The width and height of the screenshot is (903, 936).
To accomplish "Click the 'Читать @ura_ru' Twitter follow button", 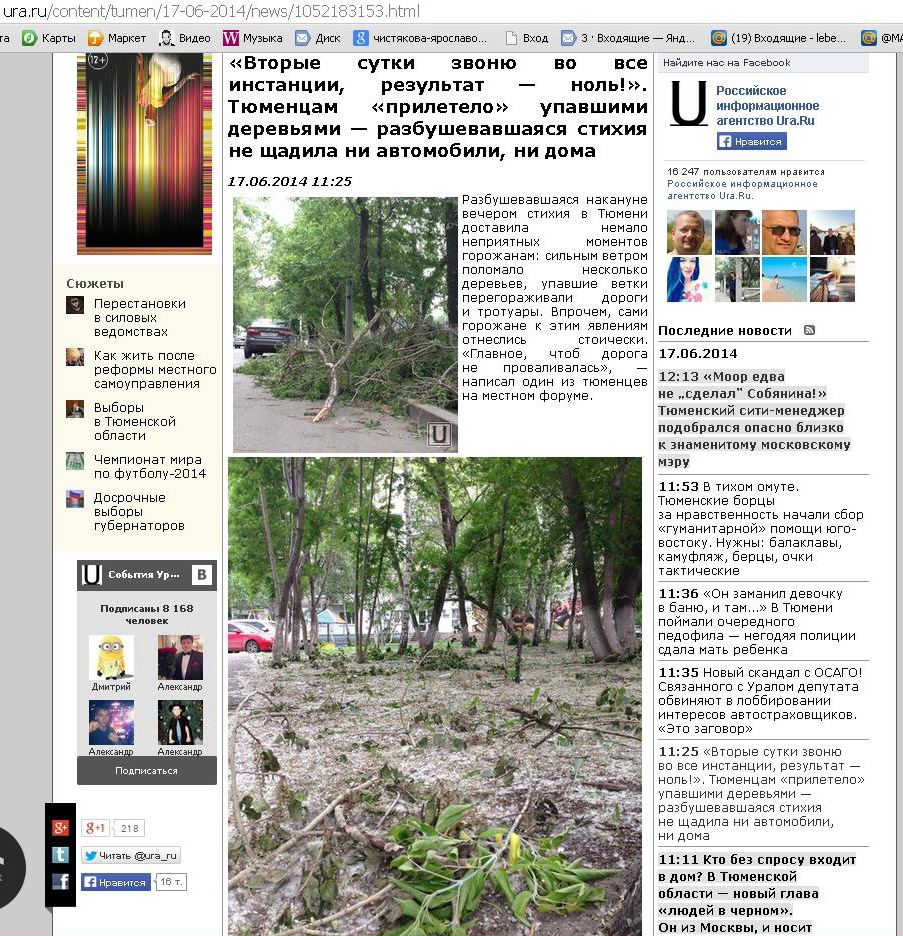I will (131, 855).
